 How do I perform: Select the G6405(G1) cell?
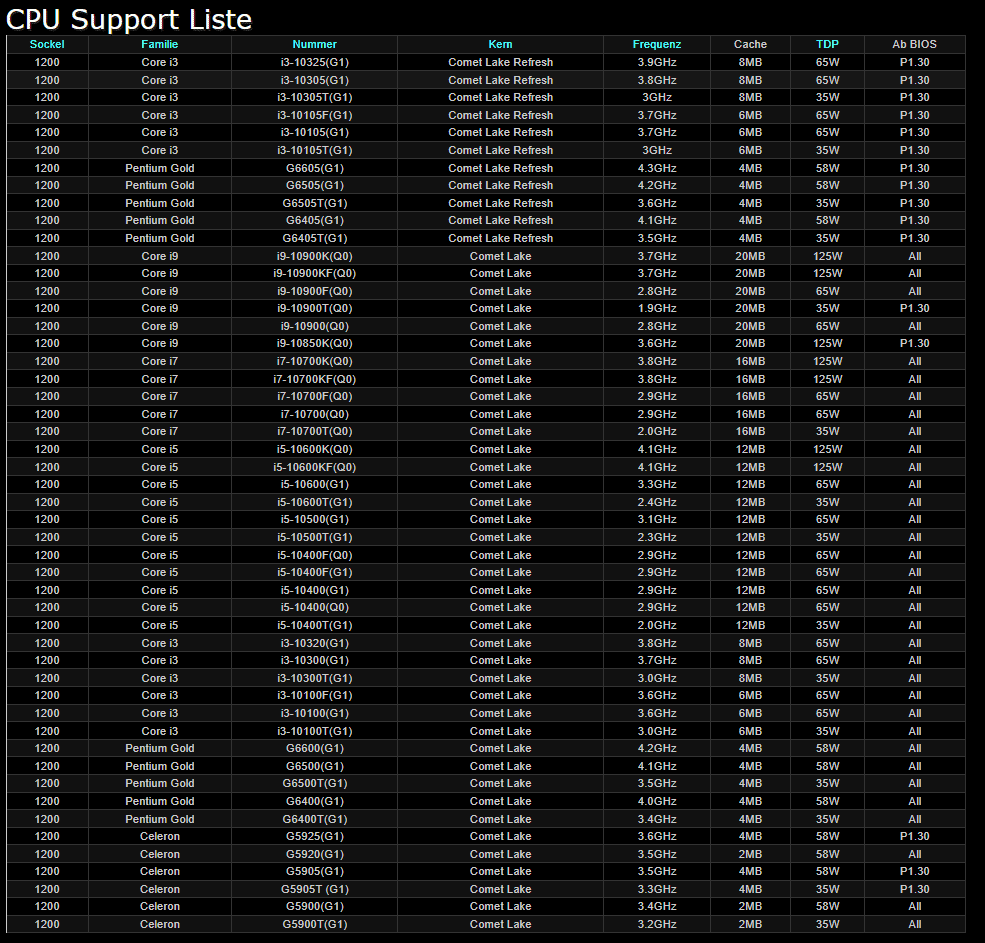pyautogui.click(x=314, y=221)
